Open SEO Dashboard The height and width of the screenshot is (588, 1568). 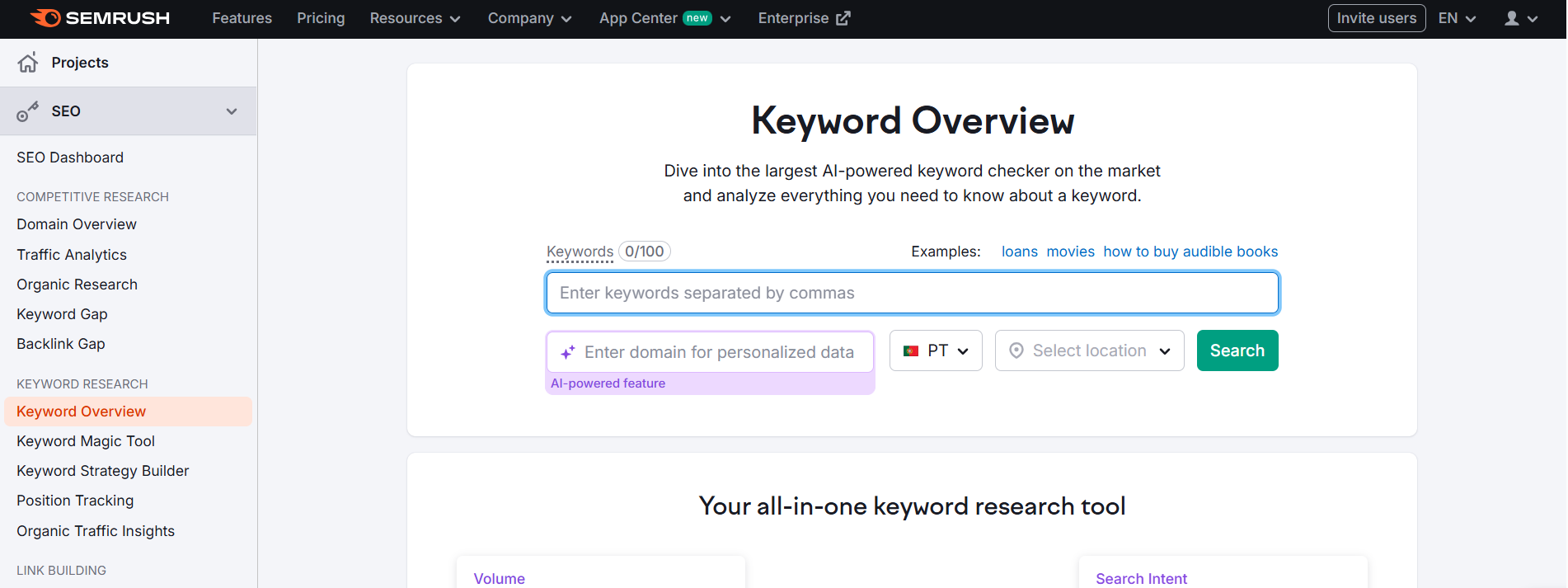pyautogui.click(x=70, y=158)
